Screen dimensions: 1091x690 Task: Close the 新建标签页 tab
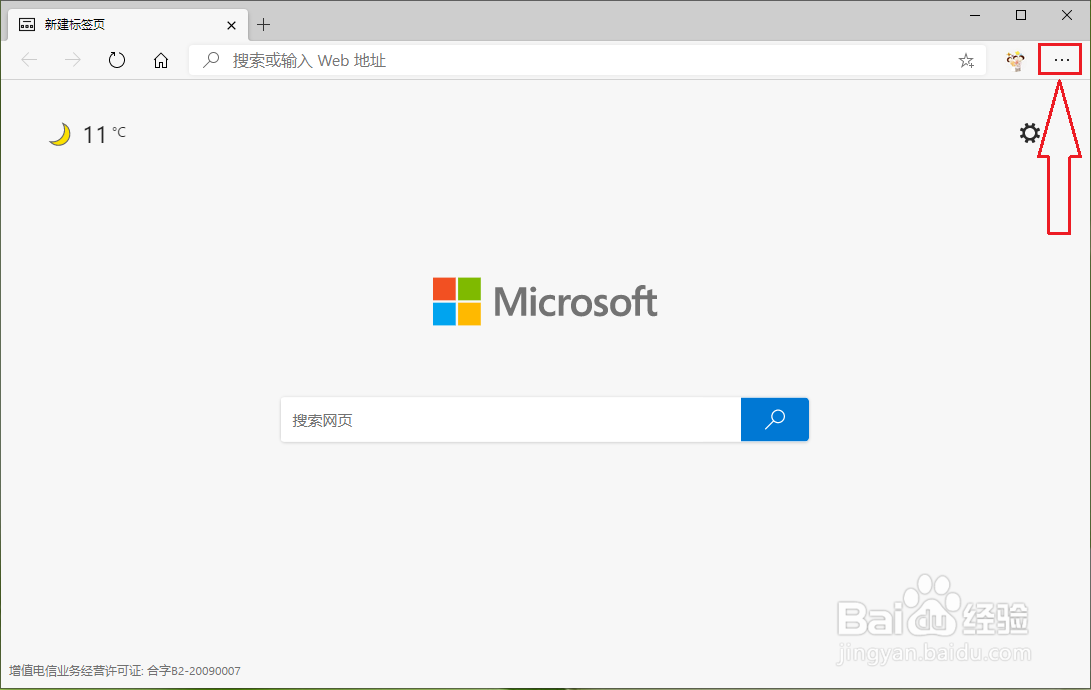coord(231,25)
